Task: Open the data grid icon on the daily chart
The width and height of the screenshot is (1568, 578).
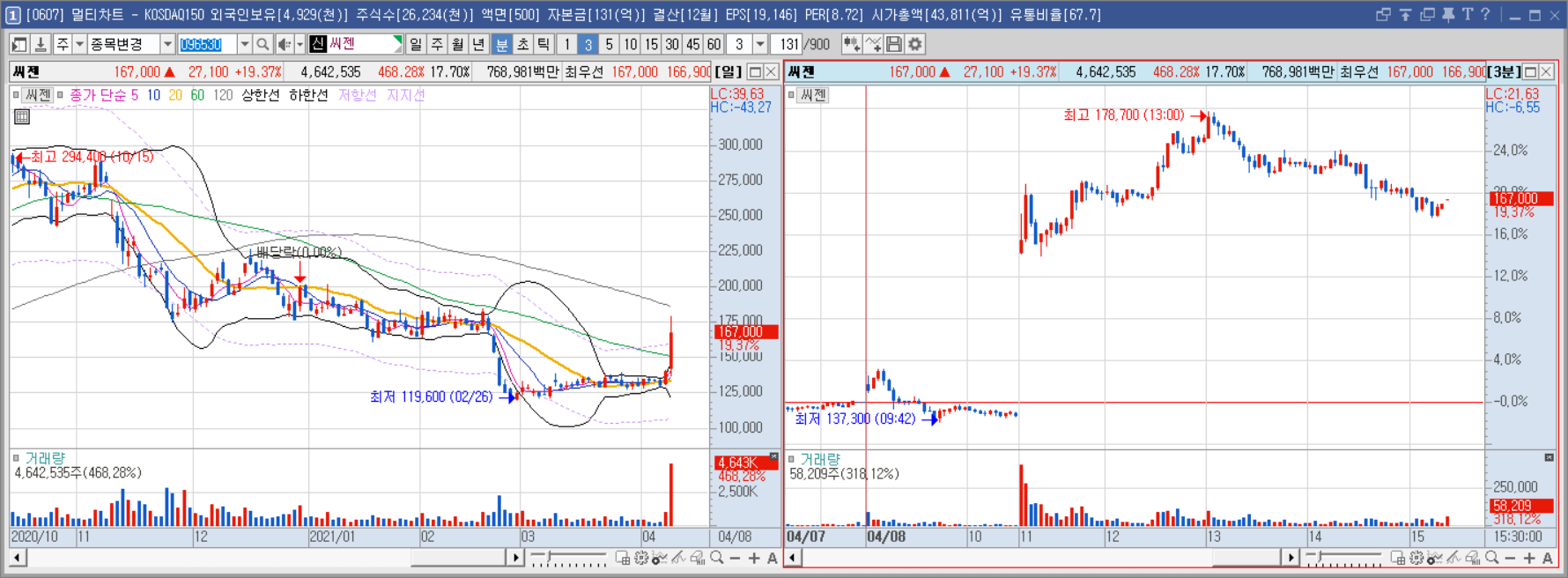Action: (x=22, y=116)
